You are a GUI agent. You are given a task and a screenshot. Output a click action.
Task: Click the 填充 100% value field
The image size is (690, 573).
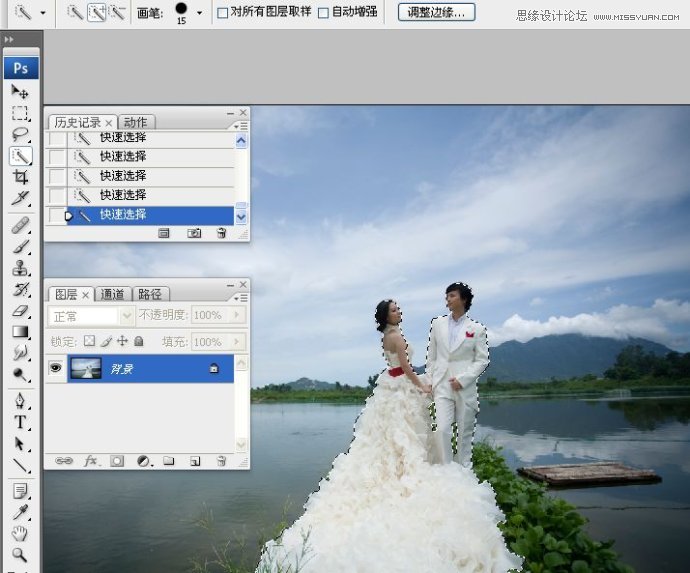click(210, 342)
